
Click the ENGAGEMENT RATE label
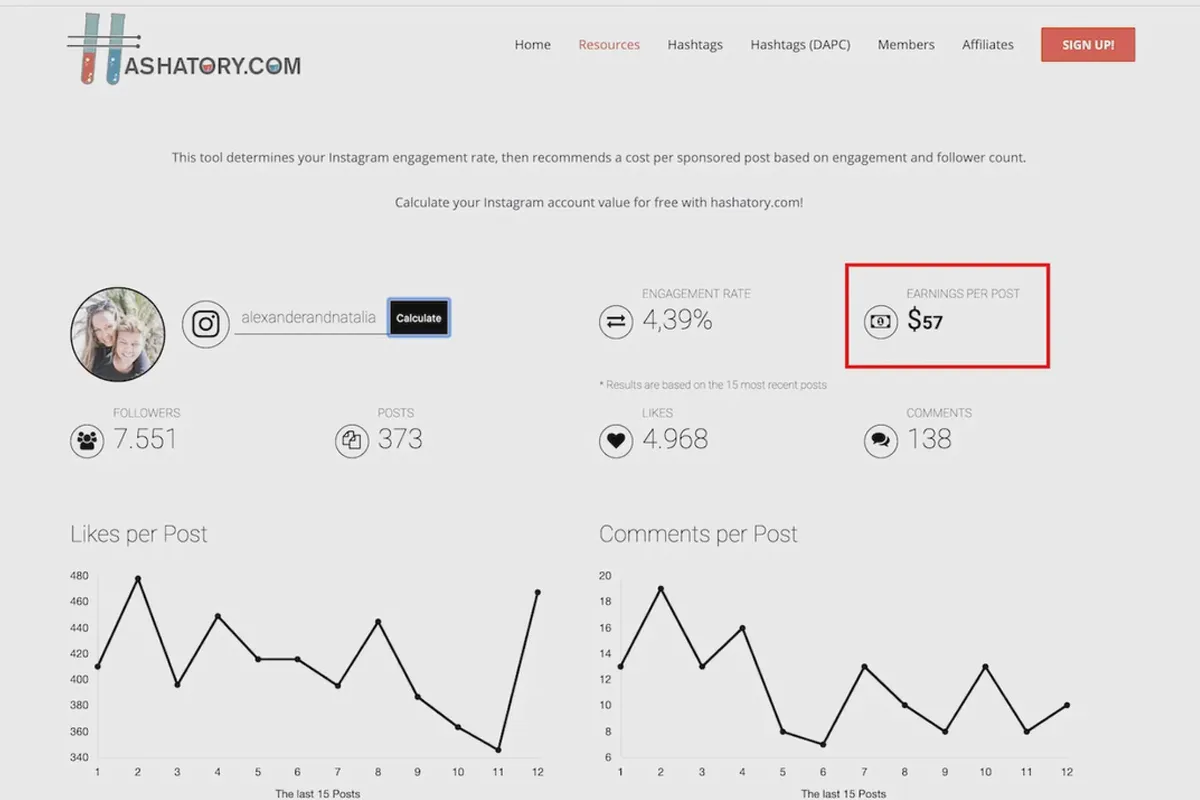(696, 294)
